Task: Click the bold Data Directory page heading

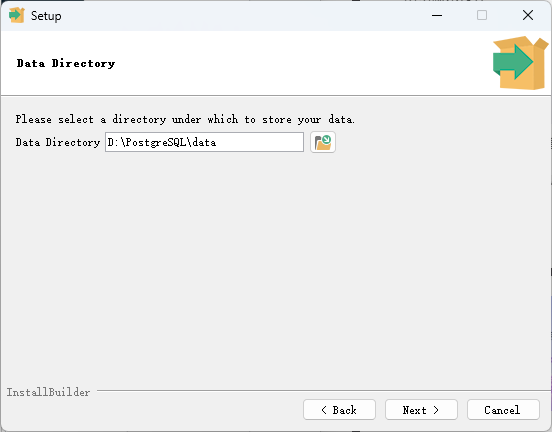Action: tap(66, 63)
